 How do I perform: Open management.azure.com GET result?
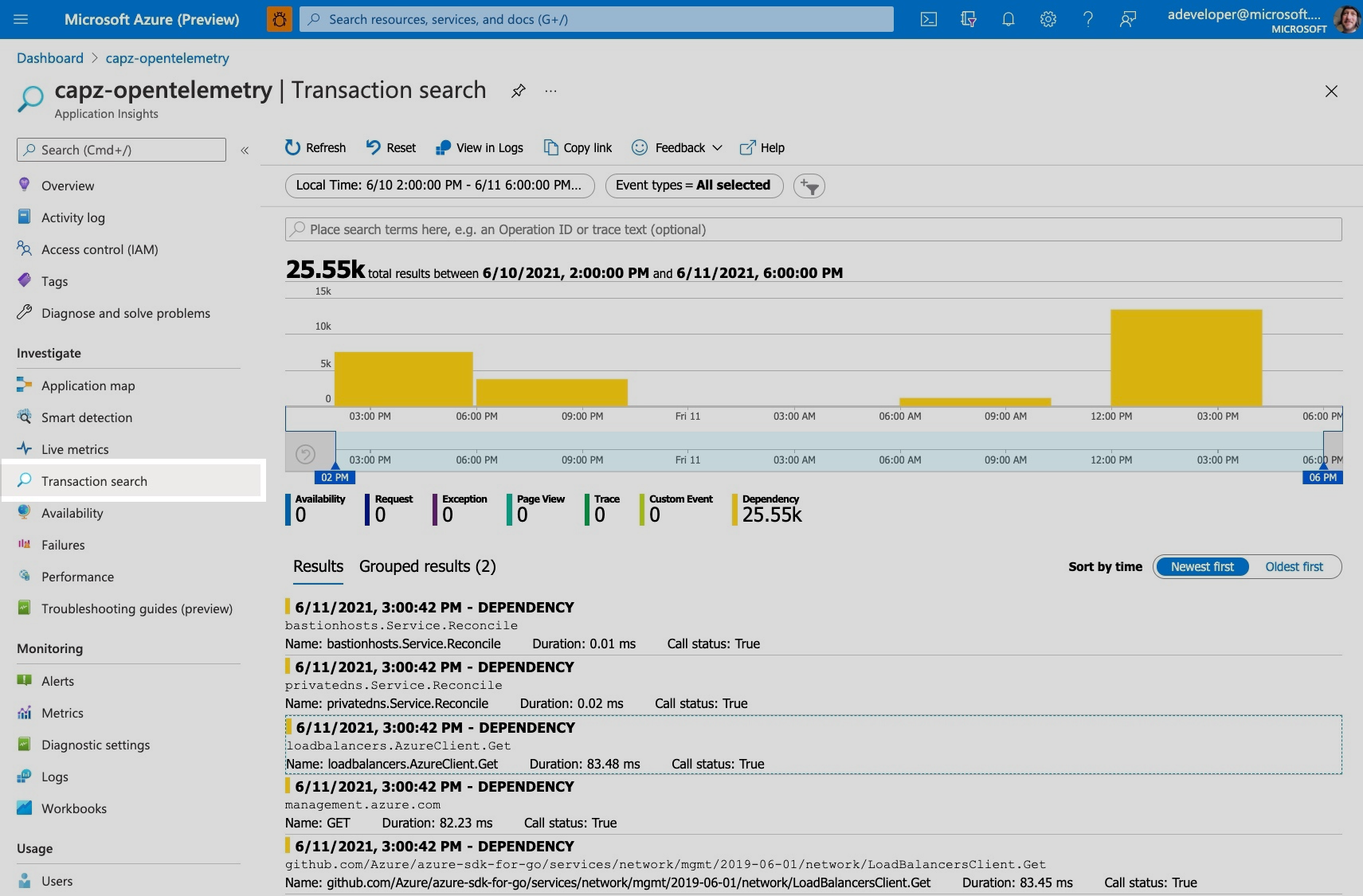(813, 804)
